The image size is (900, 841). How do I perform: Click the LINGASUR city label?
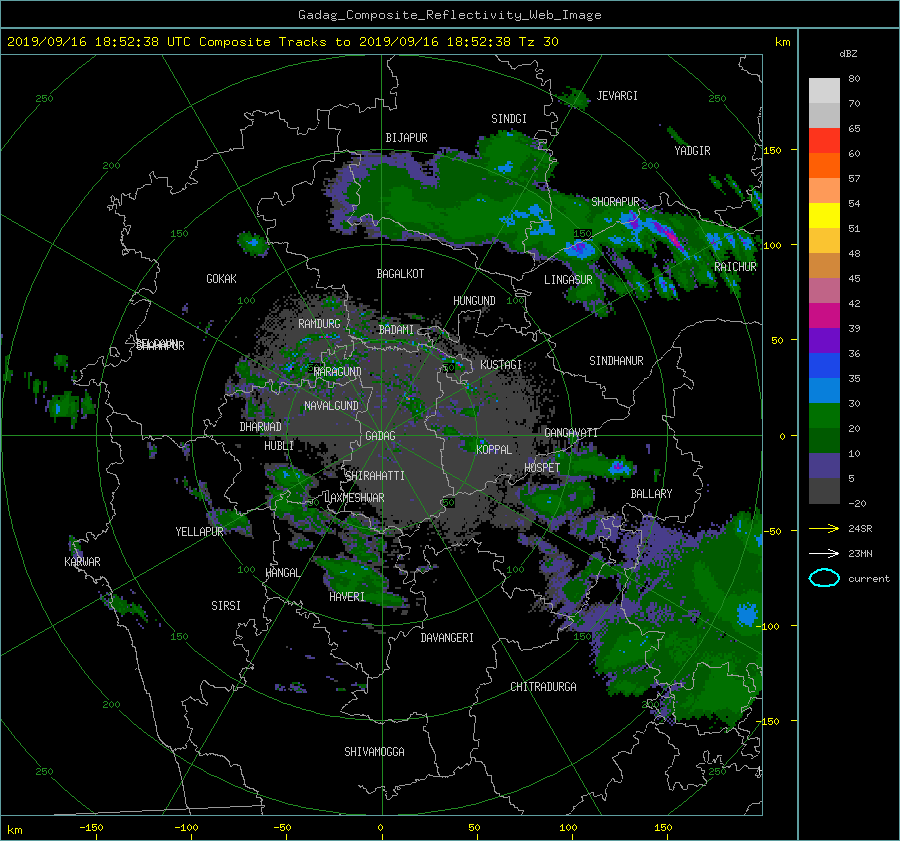tap(568, 280)
